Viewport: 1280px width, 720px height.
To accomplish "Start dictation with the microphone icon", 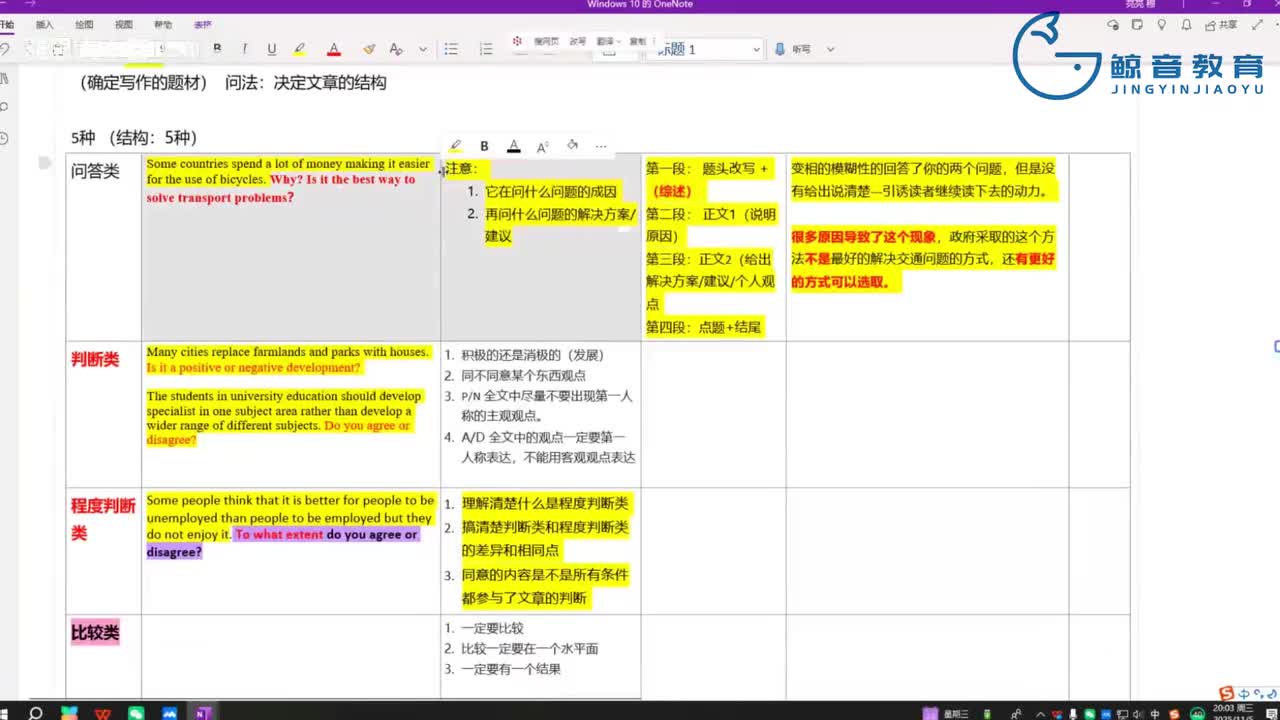I will pos(780,49).
